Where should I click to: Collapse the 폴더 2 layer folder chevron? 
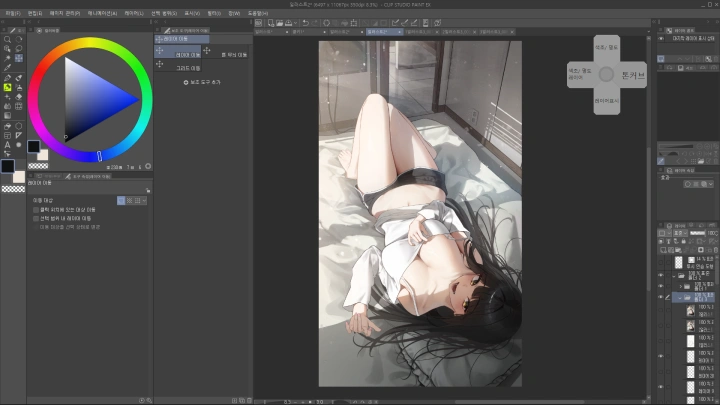pyautogui.click(x=674, y=276)
